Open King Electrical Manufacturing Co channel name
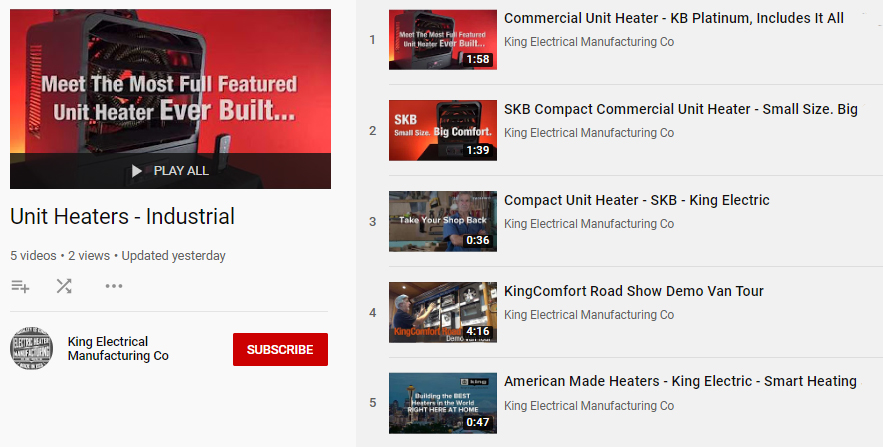883x447 pixels. [118, 349]
